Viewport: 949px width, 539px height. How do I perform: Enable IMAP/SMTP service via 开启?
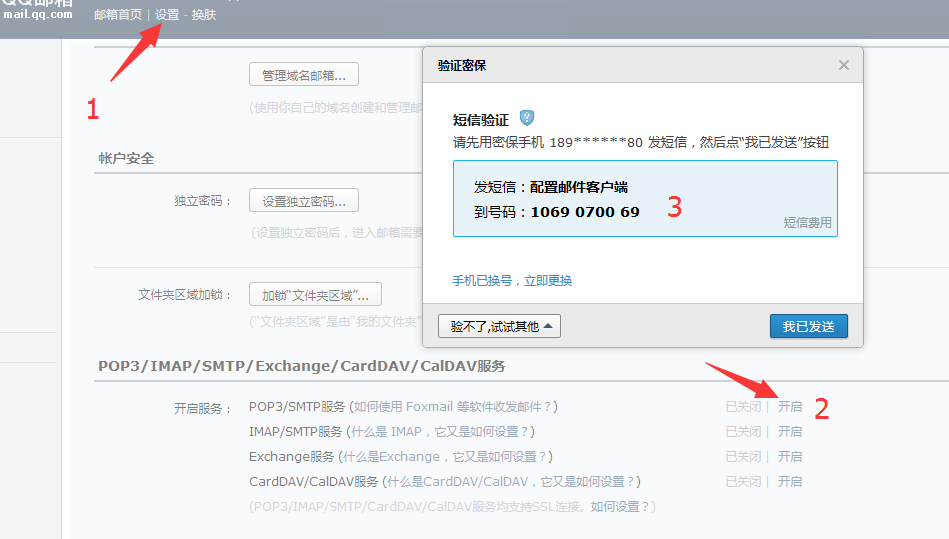pyautogui.click(x=790, y=432)
